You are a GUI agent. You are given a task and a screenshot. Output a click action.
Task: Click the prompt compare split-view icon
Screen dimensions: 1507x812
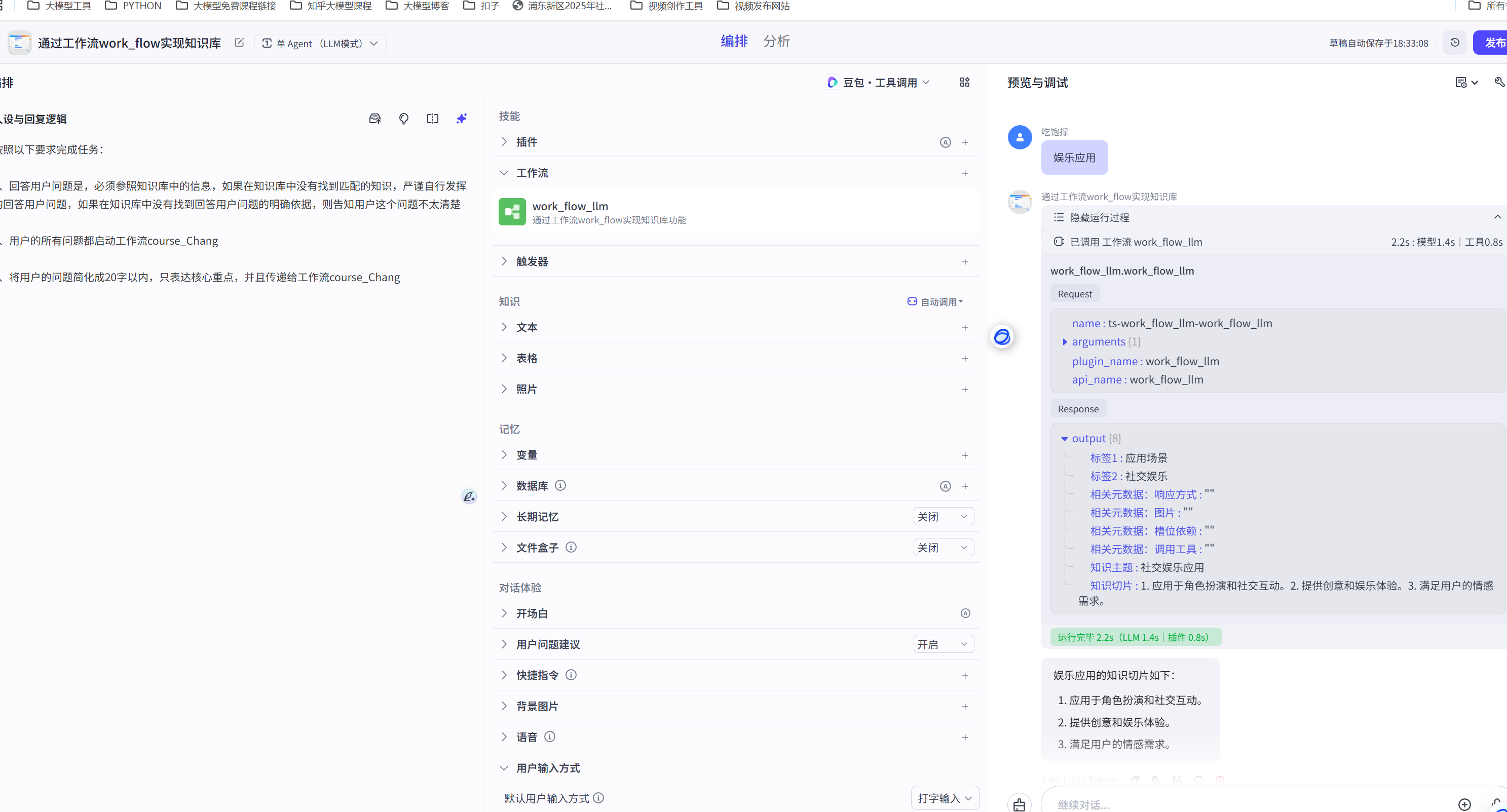[432, 119]
